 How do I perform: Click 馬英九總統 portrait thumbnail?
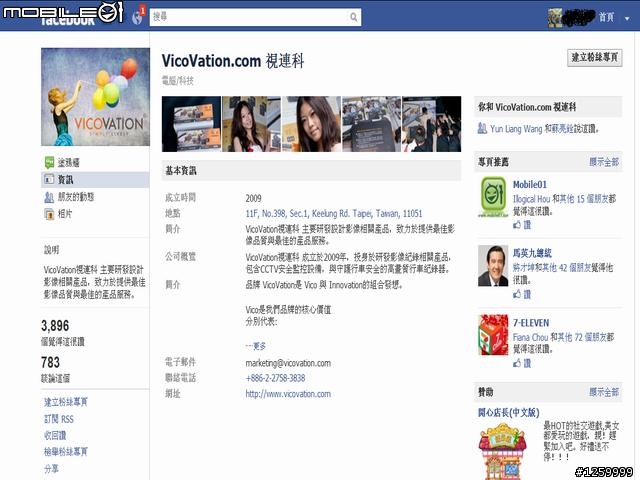coord(493,266)
